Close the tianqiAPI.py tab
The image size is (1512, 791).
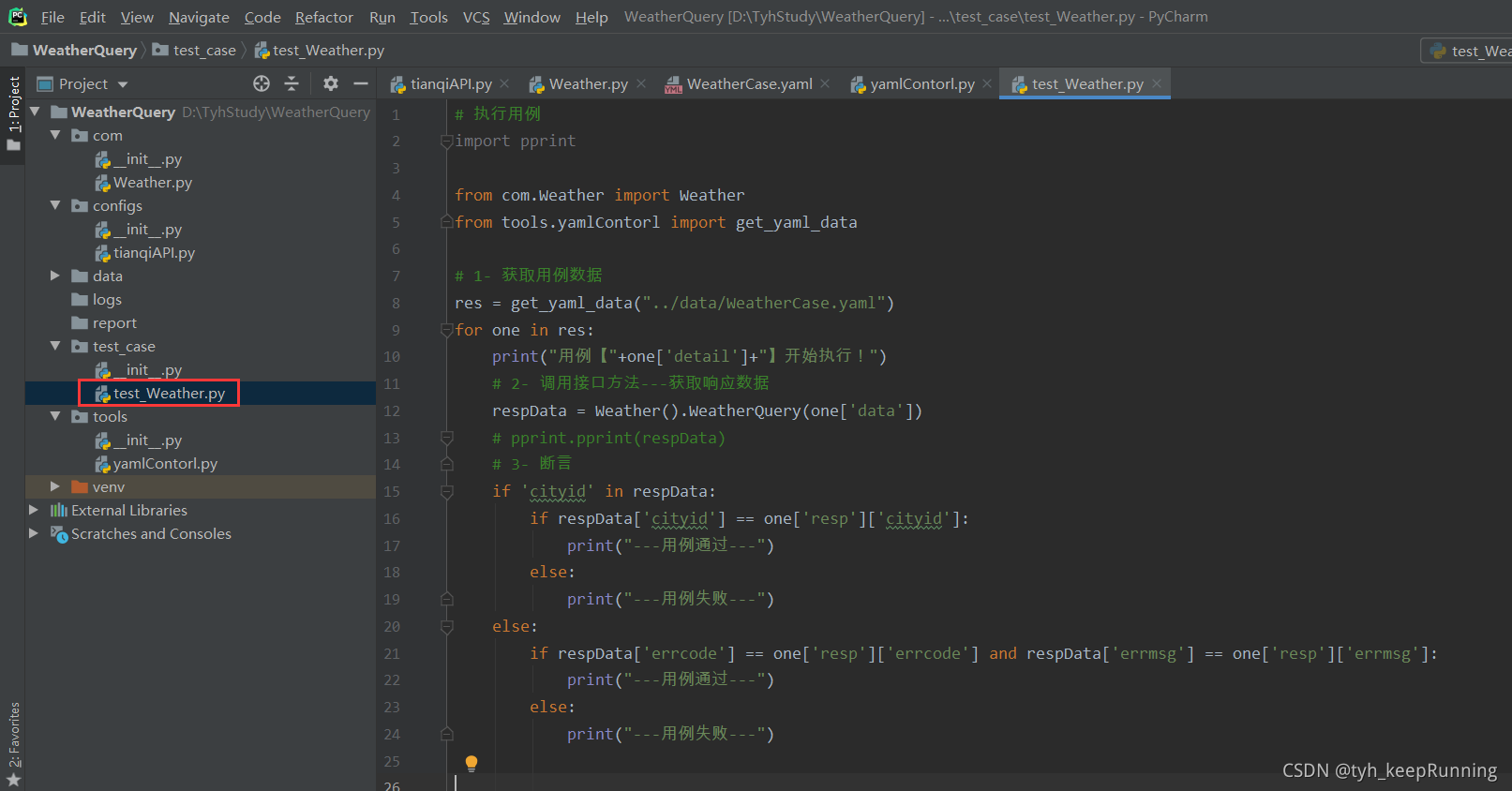click(x=504, y=83)
